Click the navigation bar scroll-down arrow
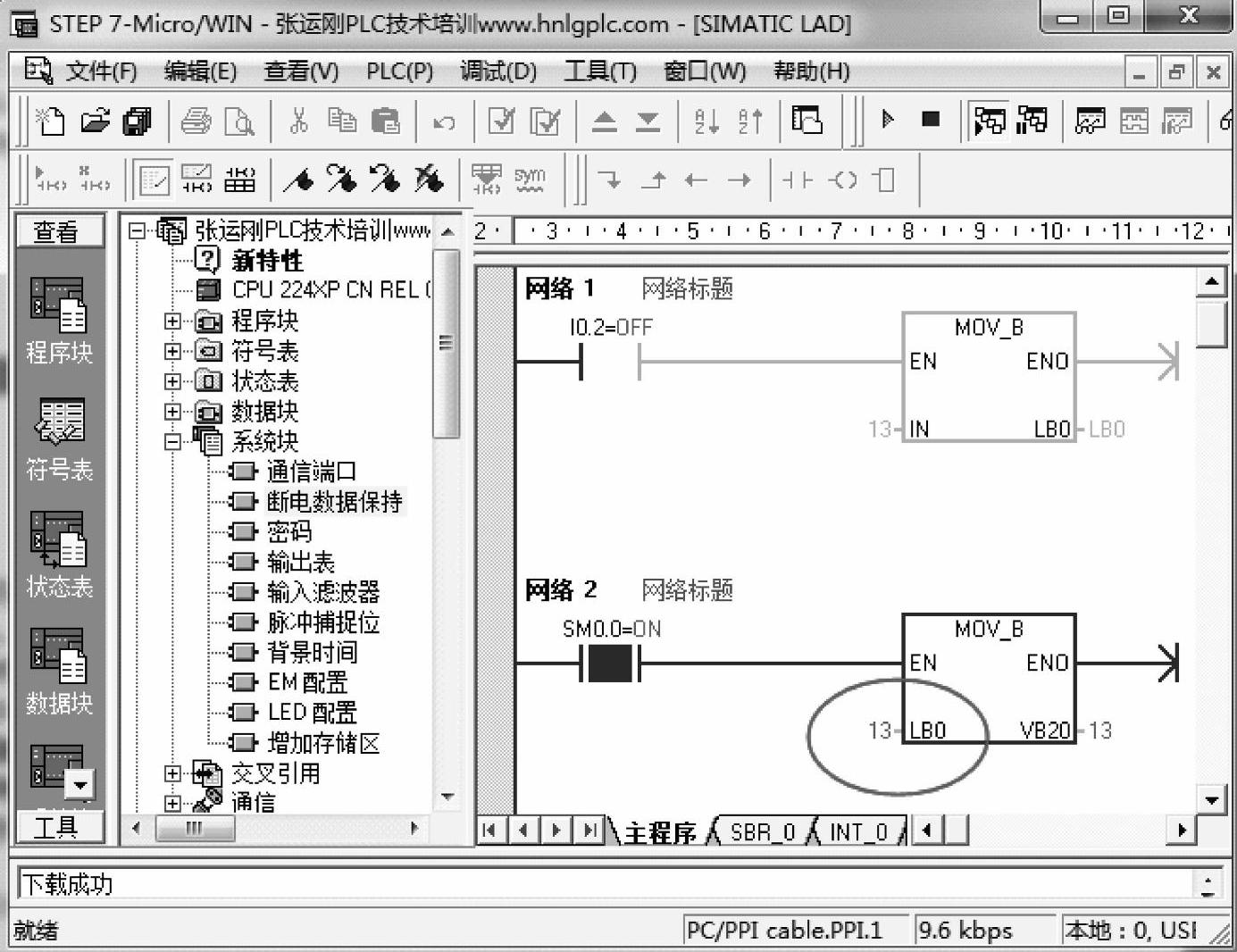This screenshot has height=952, width=1237. tap(80, 785)
